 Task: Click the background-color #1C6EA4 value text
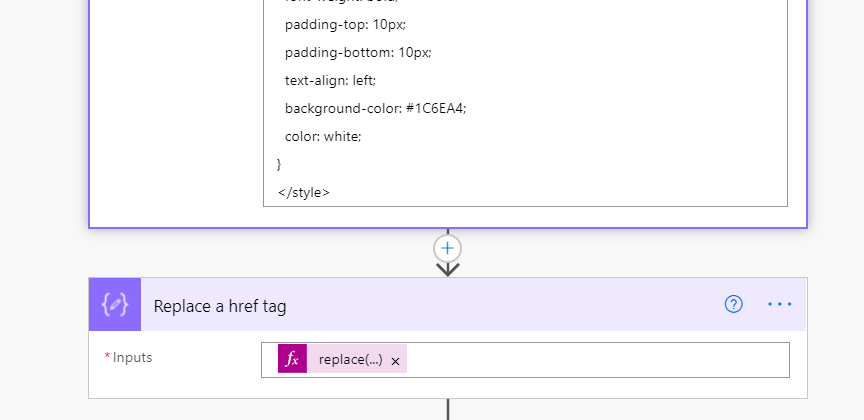[x=436, y=107]
